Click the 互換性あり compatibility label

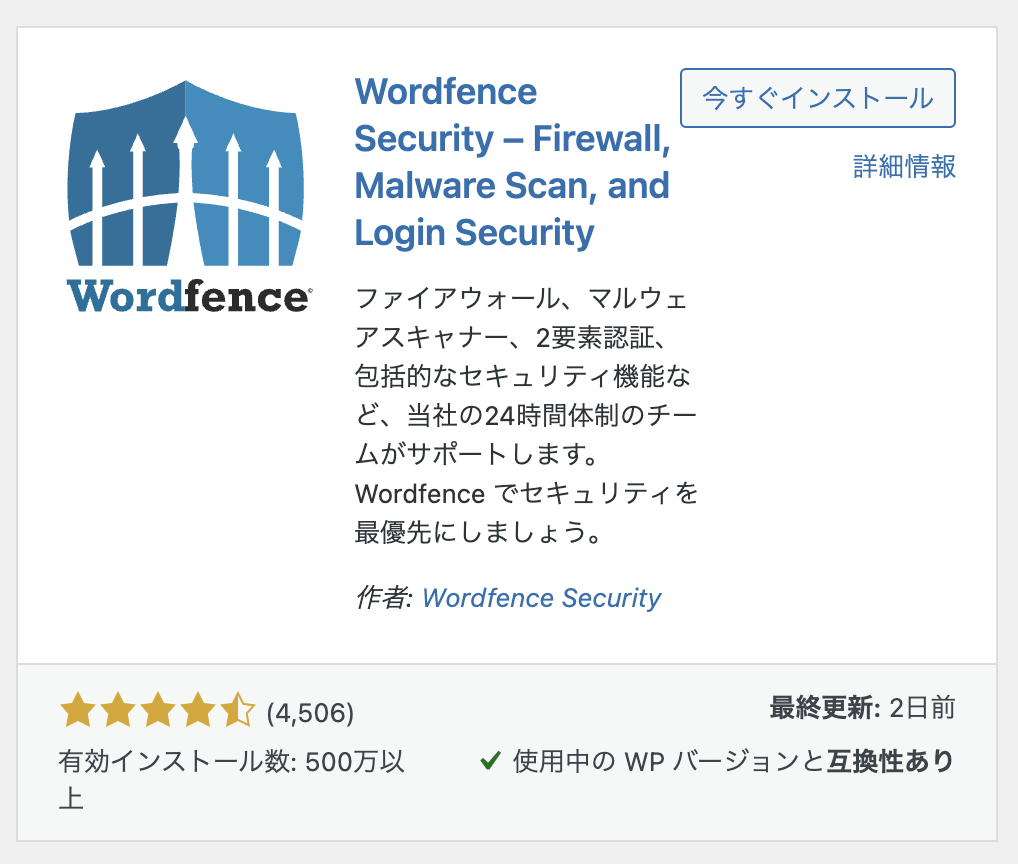889,761
